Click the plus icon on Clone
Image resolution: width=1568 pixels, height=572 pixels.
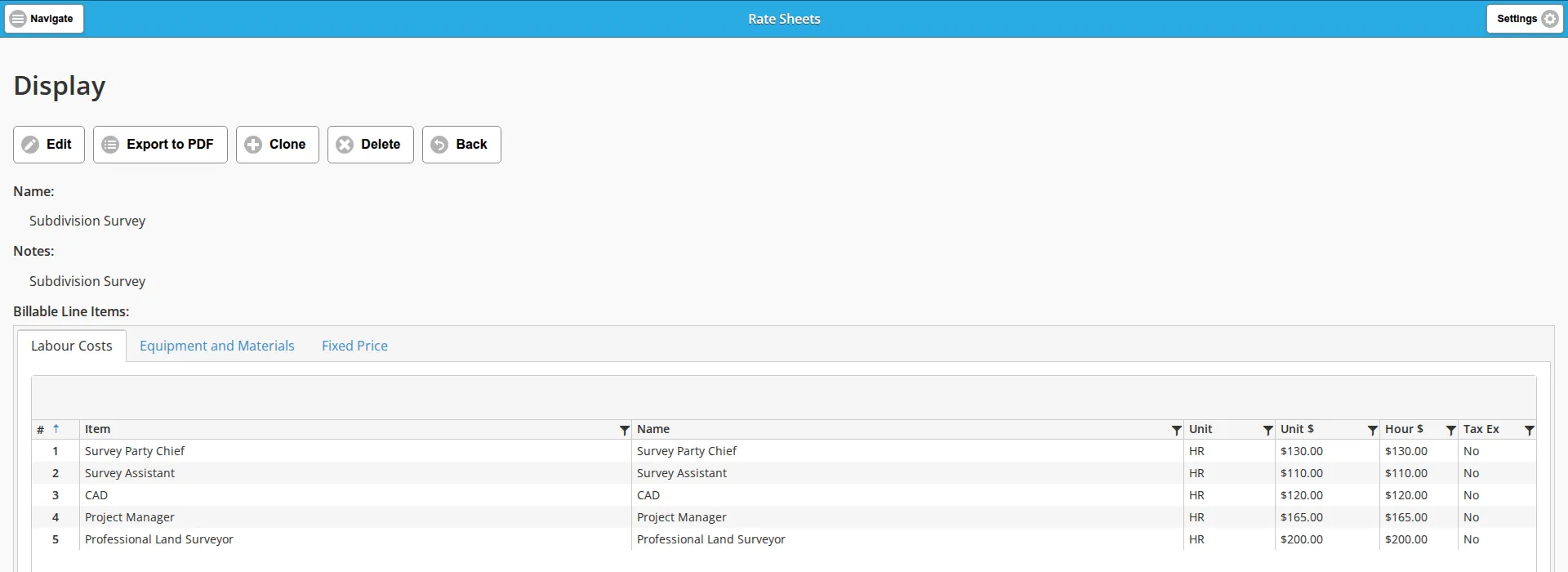click(x=253, y=145)
